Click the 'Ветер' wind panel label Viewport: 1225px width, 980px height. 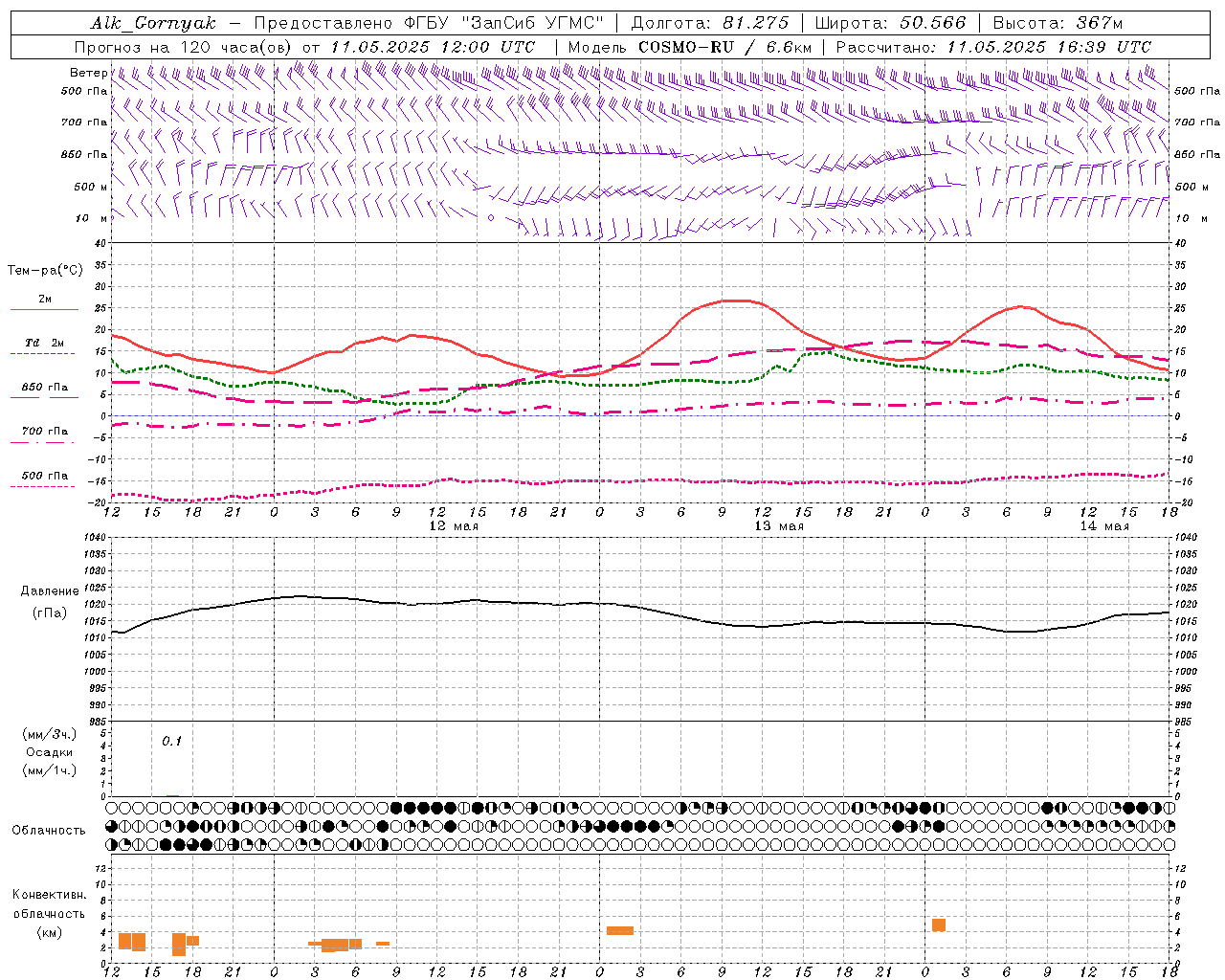tap(88, 73)
